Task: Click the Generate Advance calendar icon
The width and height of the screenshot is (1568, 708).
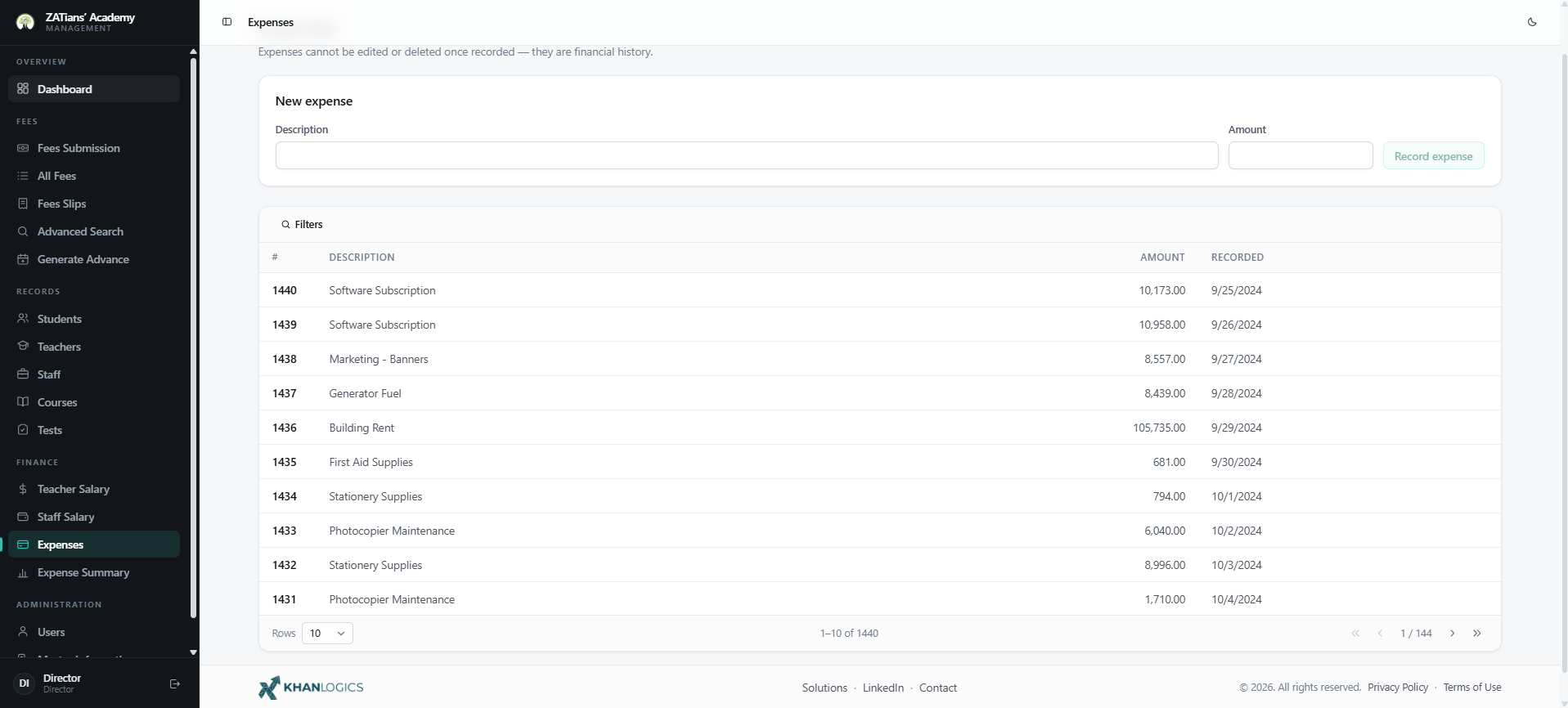Action: click(x=23, y=259)
